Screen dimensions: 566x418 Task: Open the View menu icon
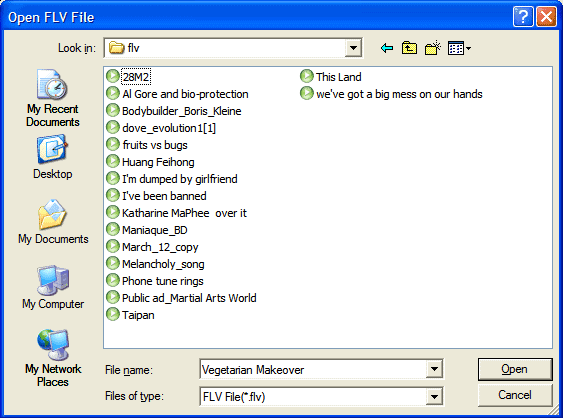coord(459,48)
